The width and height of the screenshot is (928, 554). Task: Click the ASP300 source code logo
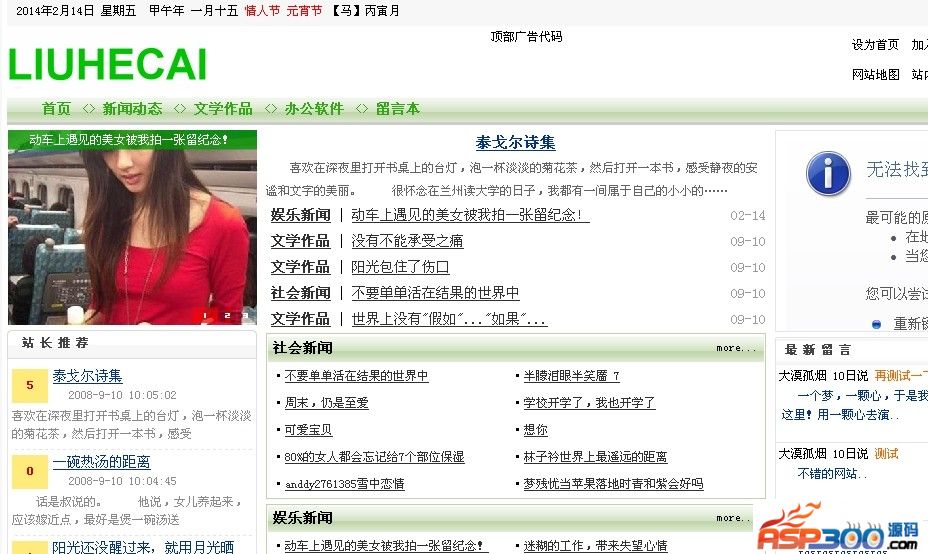pyautogui.click(x=838, y=529)
